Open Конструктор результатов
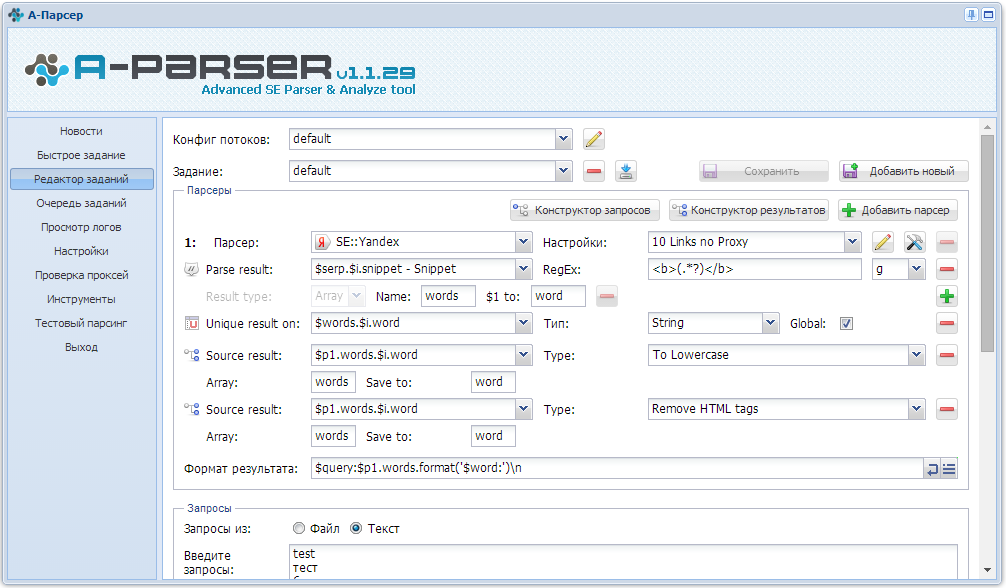Image resolution: width=1006 pixels, height=588 pixels. point(749,210)
